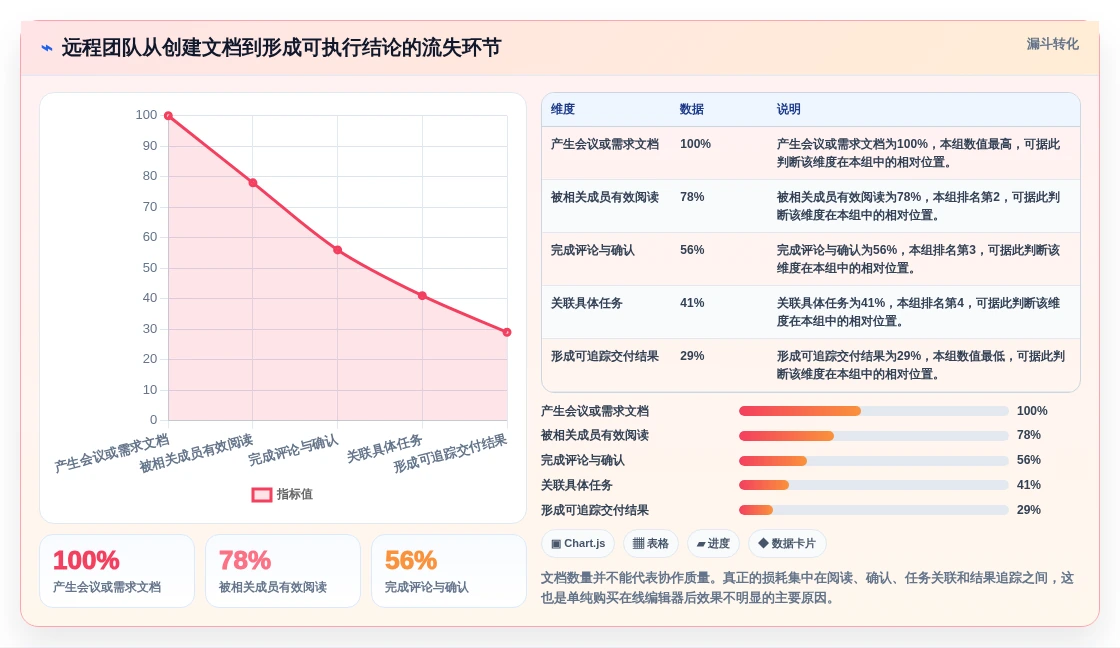The width and height of the screenshot is (1120, 648).
Task: Click the 漏斗转化 tag in the header
Action: click(x=1052, y=44)
